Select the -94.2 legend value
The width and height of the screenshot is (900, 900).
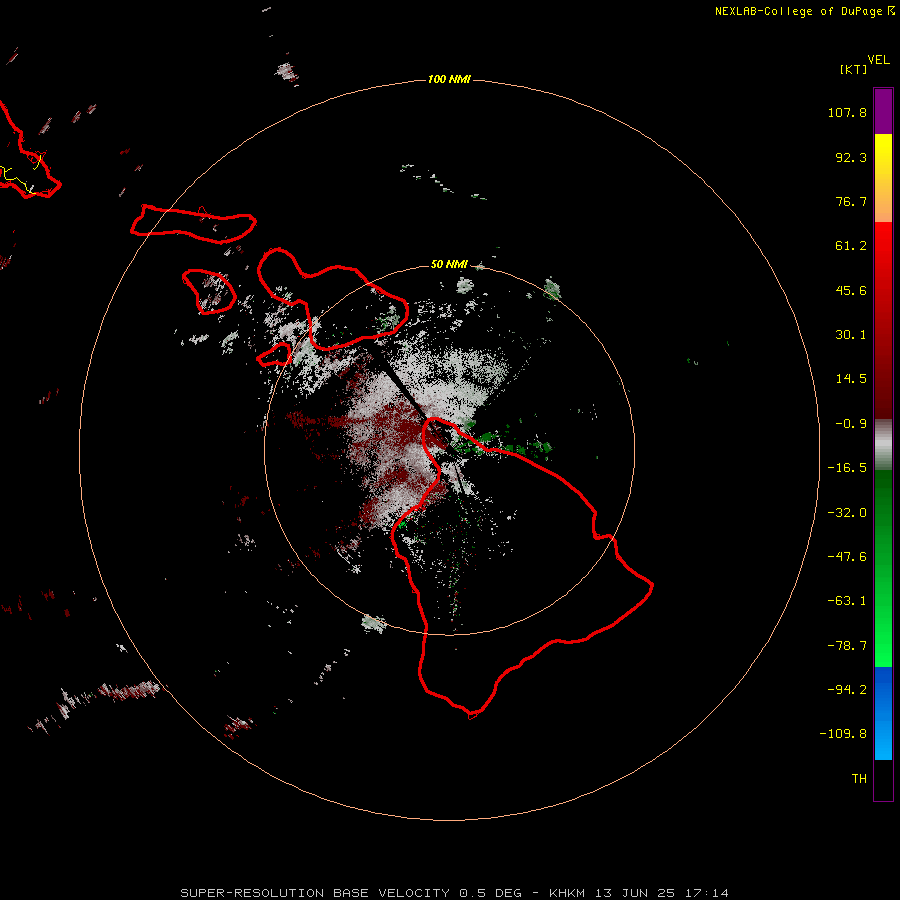coord(847,690)
